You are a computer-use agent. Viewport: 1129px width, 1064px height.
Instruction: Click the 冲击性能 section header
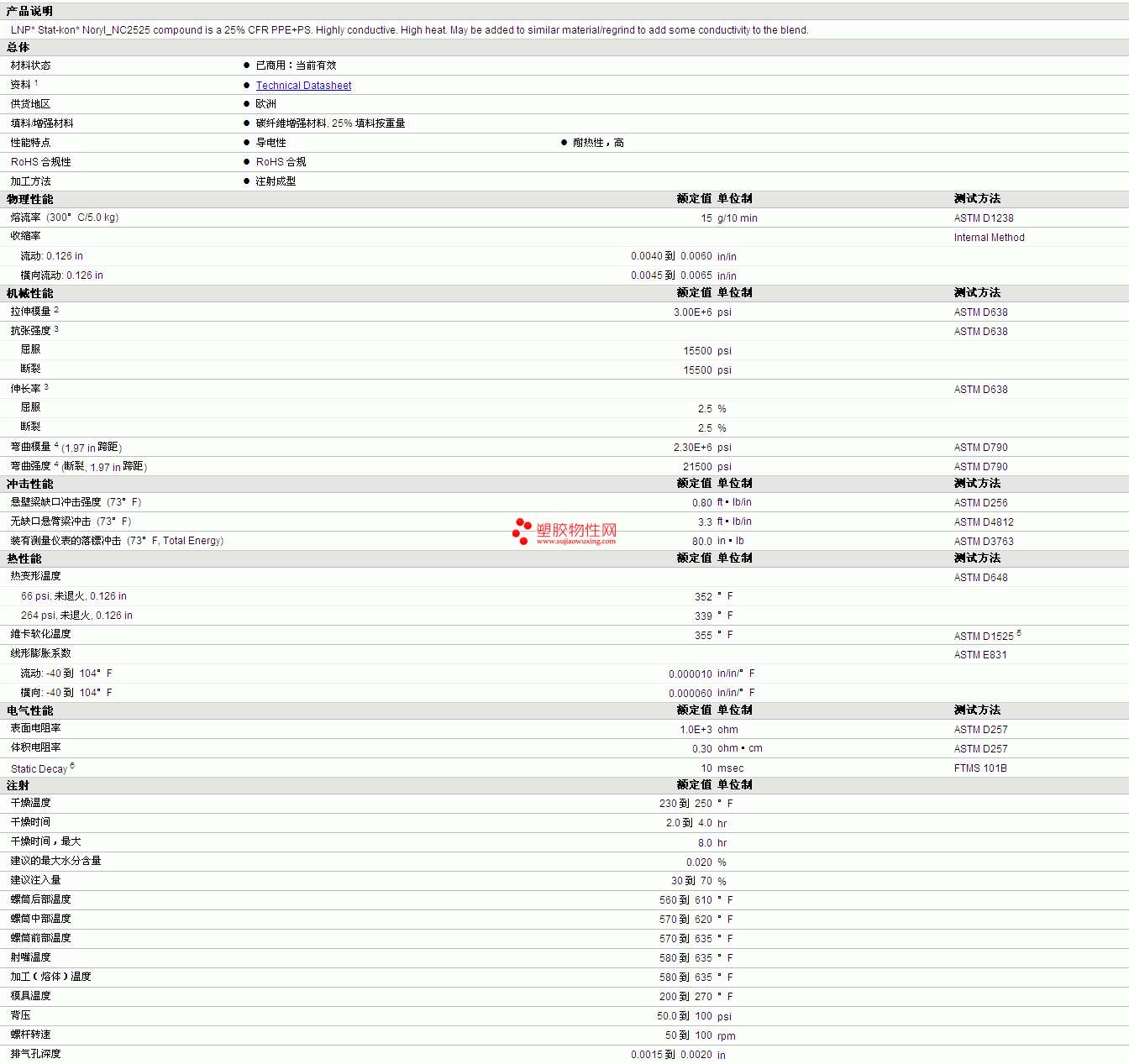(x=29, y=484)
